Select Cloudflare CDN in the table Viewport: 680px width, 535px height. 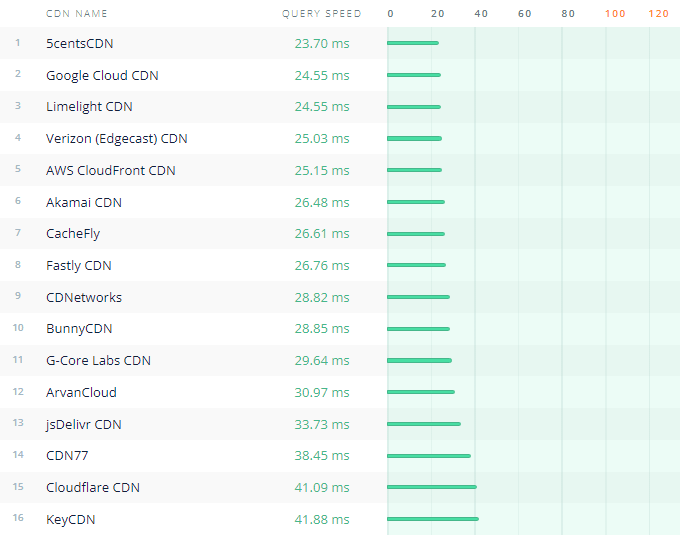tap(93, 488)
